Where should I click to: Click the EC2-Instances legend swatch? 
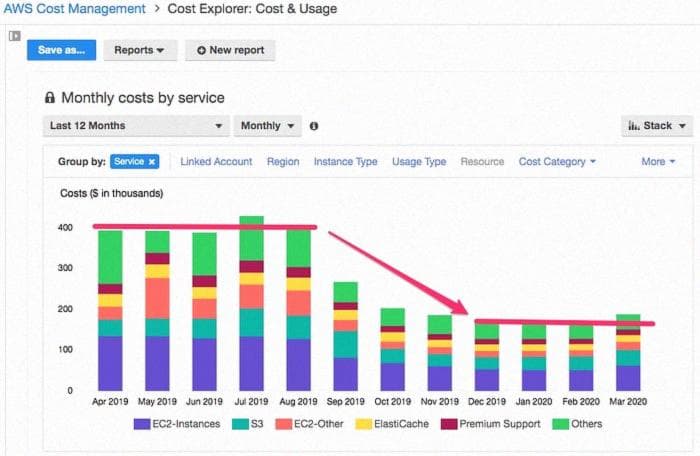click(142, 424)
